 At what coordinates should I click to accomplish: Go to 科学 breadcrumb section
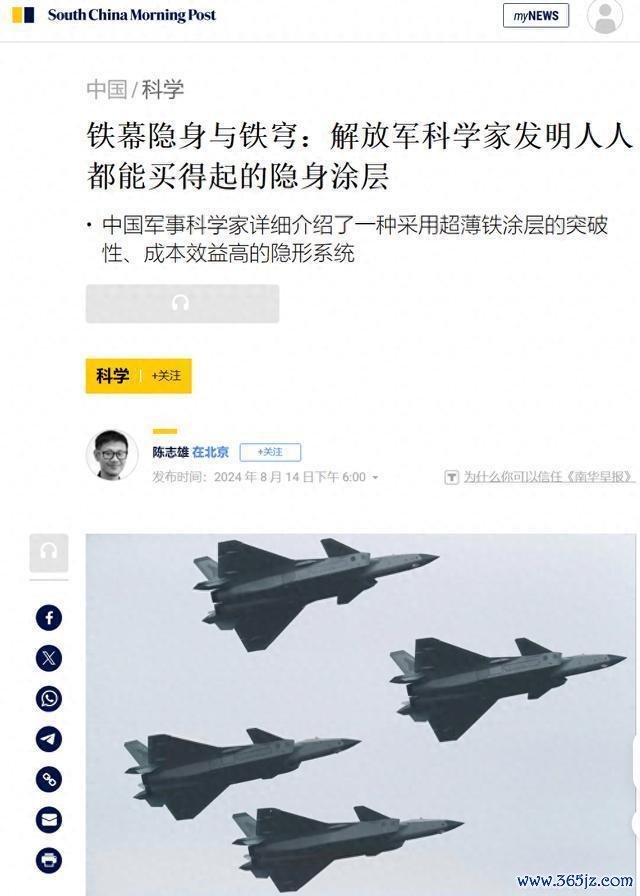[163, 89]
